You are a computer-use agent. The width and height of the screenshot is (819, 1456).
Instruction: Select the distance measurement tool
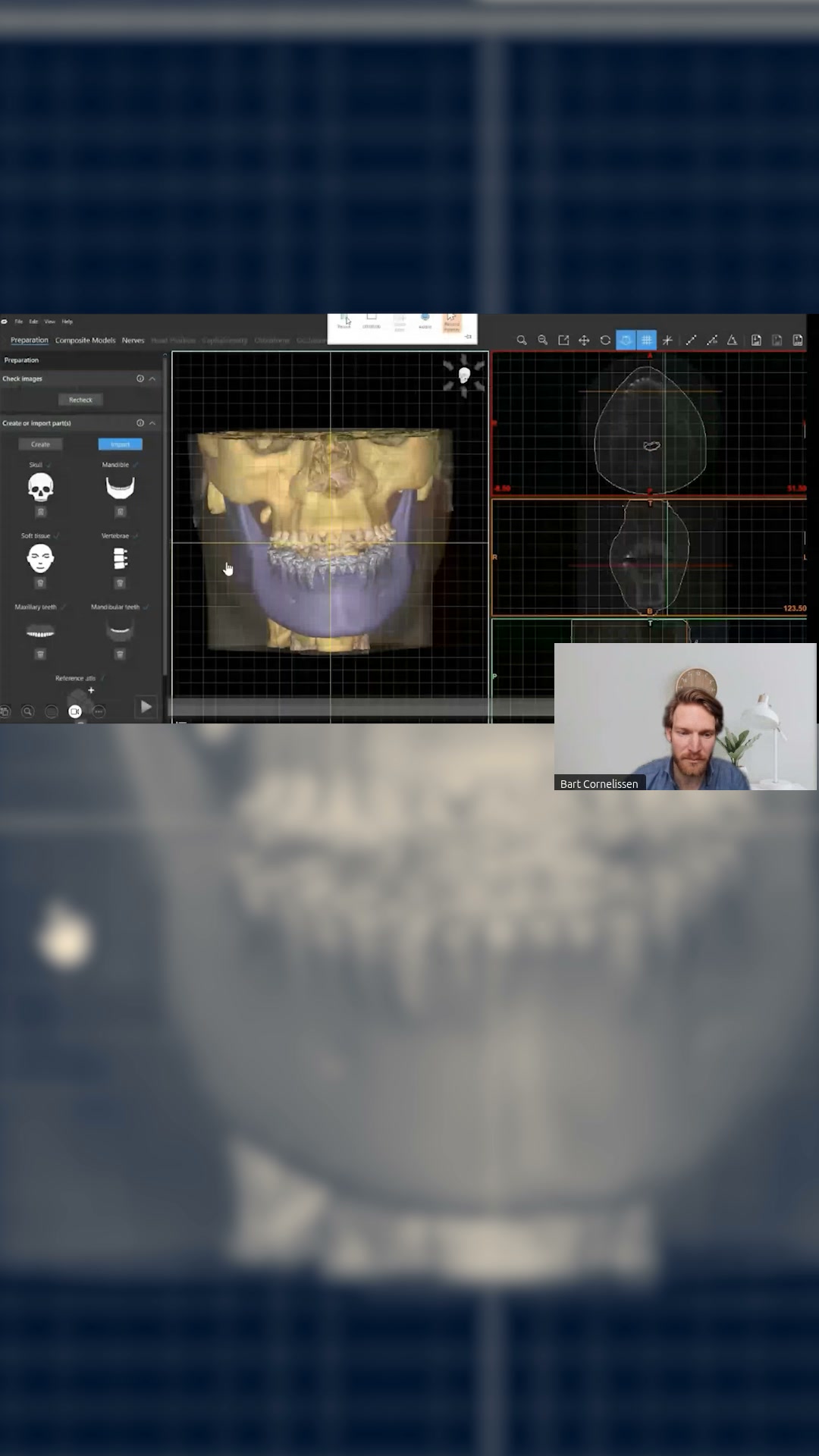coord(691,340)
